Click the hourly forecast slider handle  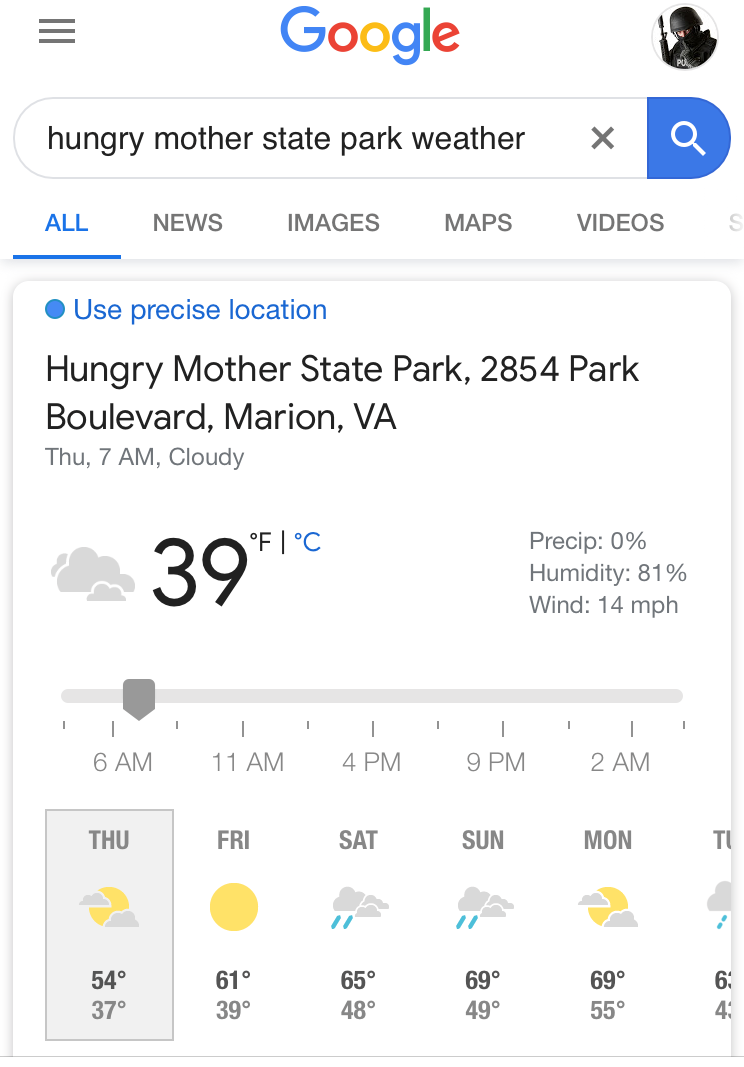(x=138, y=698)
